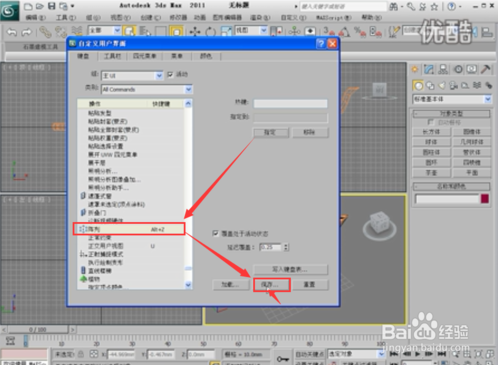
Task: Click the delay override spinner arrows
Action: [x=286, y=247]
